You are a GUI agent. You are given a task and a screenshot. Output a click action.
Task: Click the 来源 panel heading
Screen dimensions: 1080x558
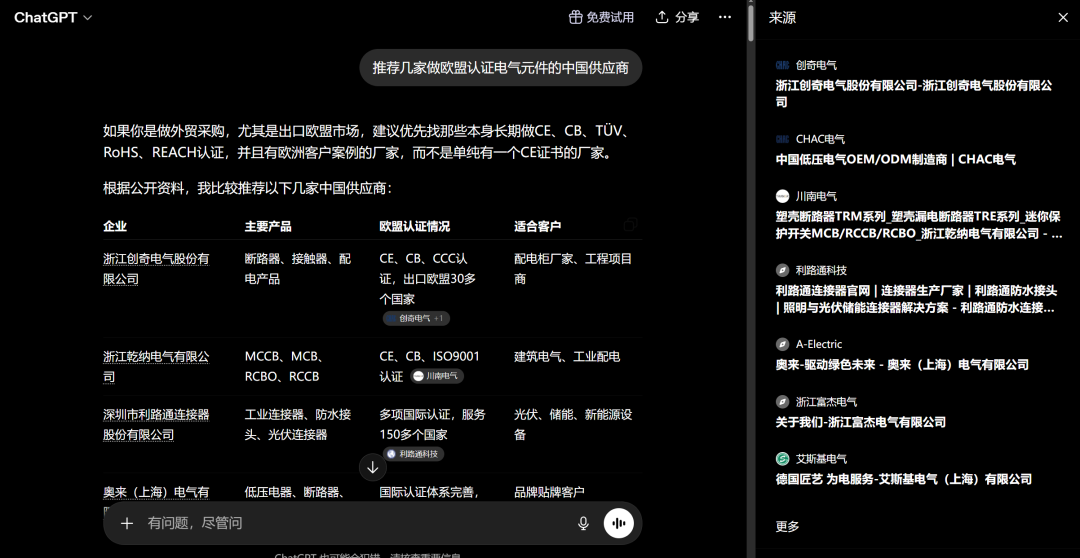click(x=782, y=18)
